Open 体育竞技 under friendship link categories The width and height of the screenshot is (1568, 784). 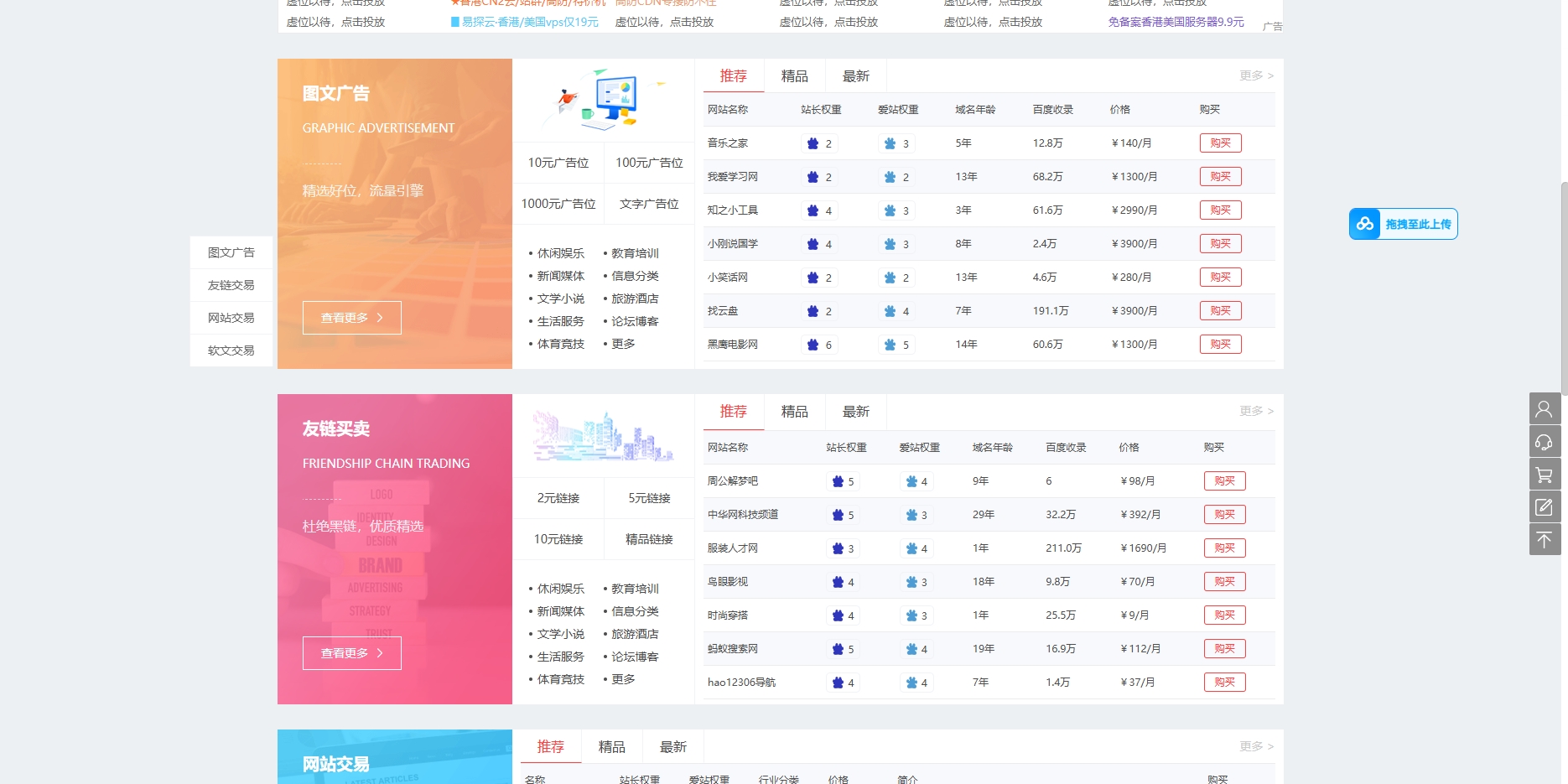(561, 679)
